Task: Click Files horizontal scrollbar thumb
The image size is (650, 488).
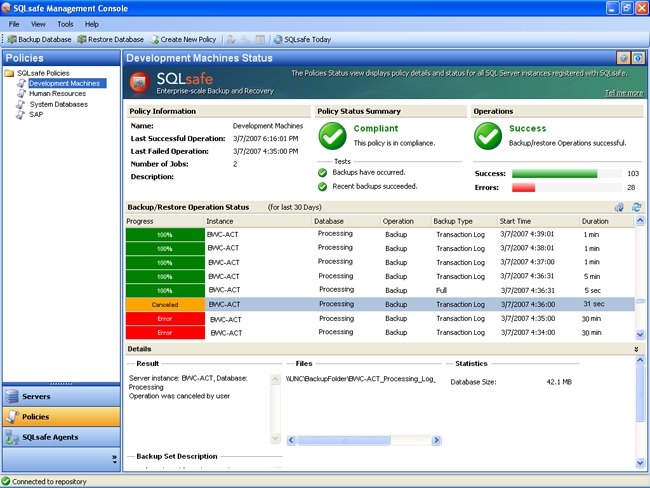Action: click(x=344, y=440)
